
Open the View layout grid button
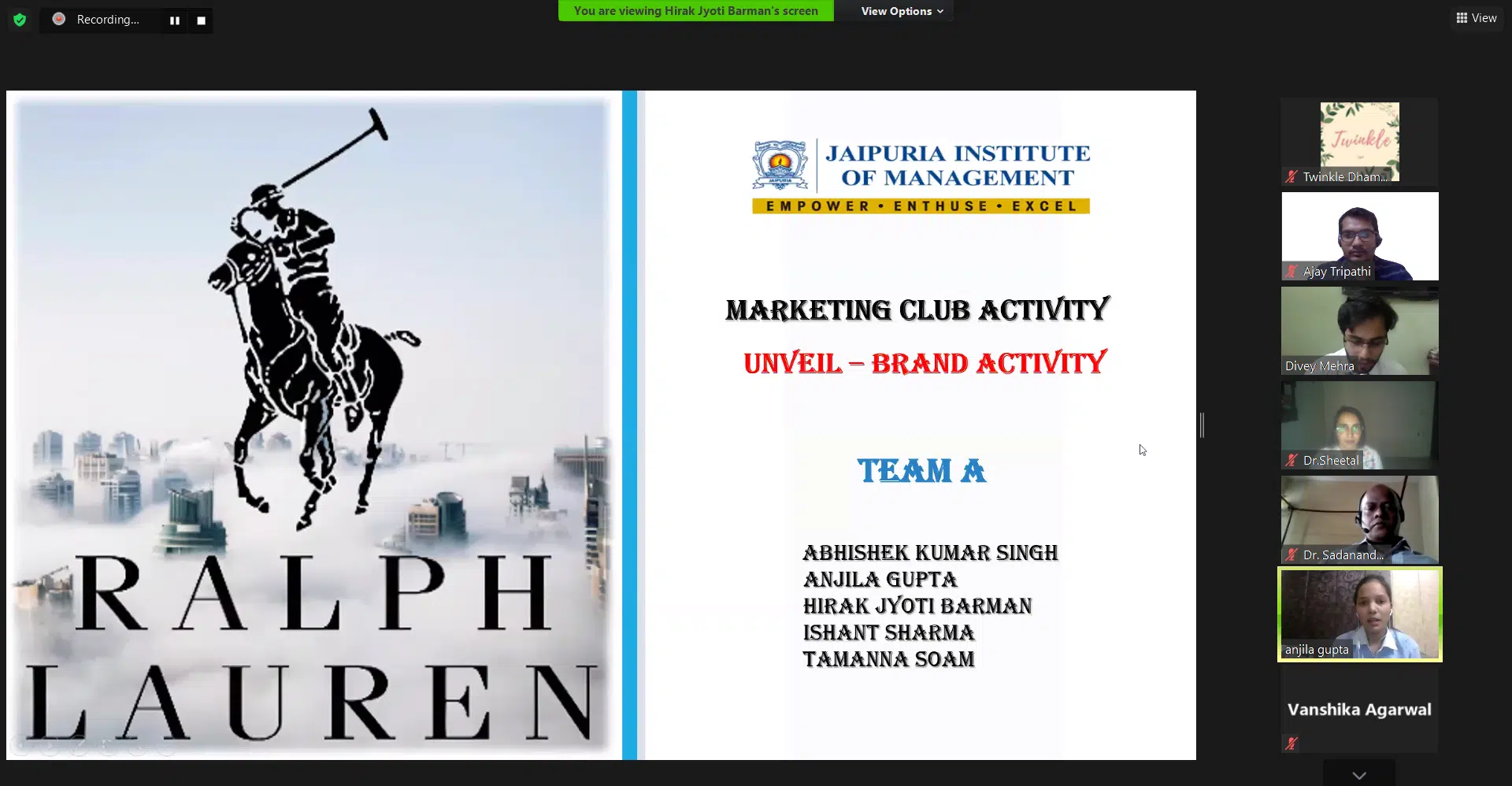point(1476,18)
